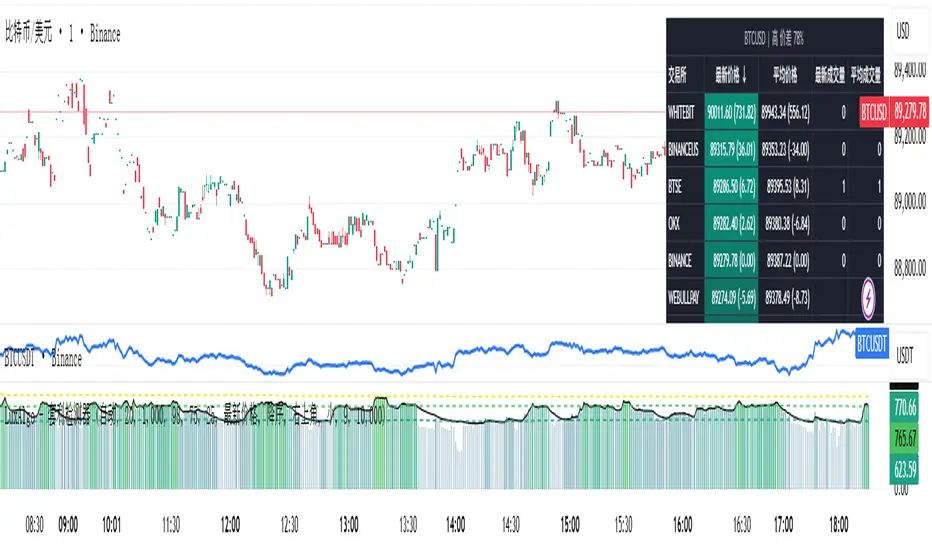Click the 交易所 column header

(681, 73)
